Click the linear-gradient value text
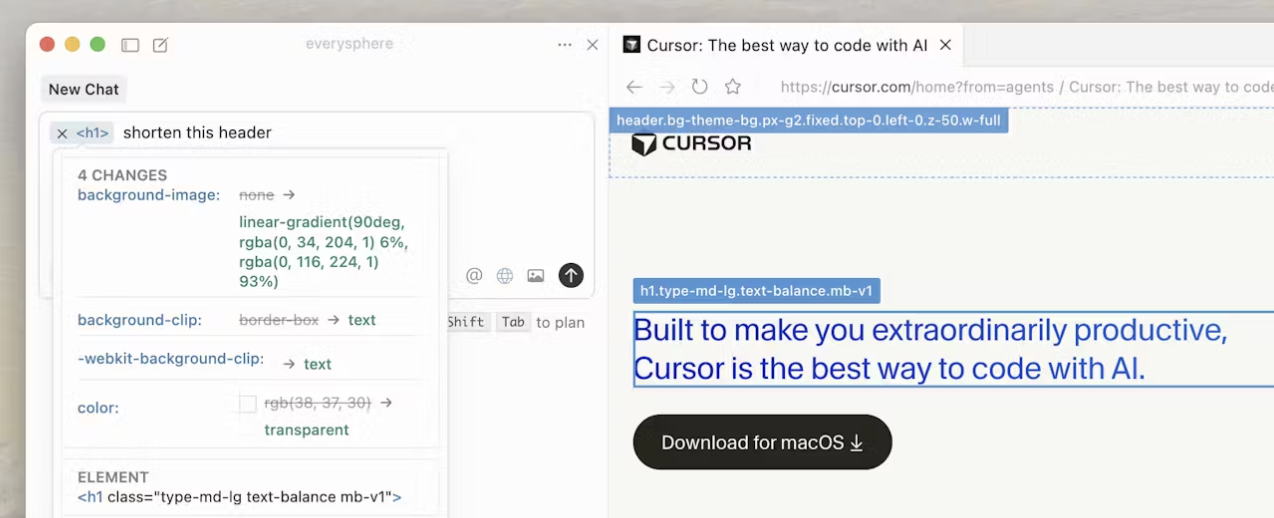 324,252
